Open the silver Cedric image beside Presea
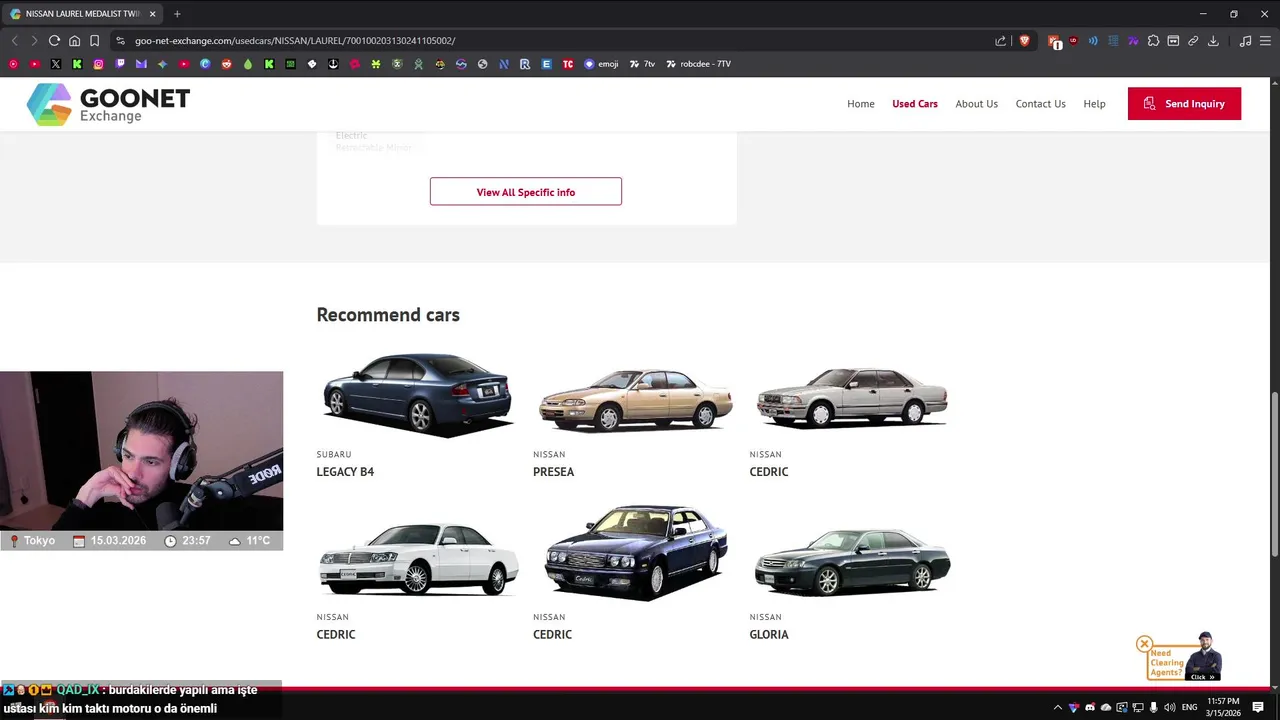The width and height of the screenshot is (1280, 720). point(852,397)
